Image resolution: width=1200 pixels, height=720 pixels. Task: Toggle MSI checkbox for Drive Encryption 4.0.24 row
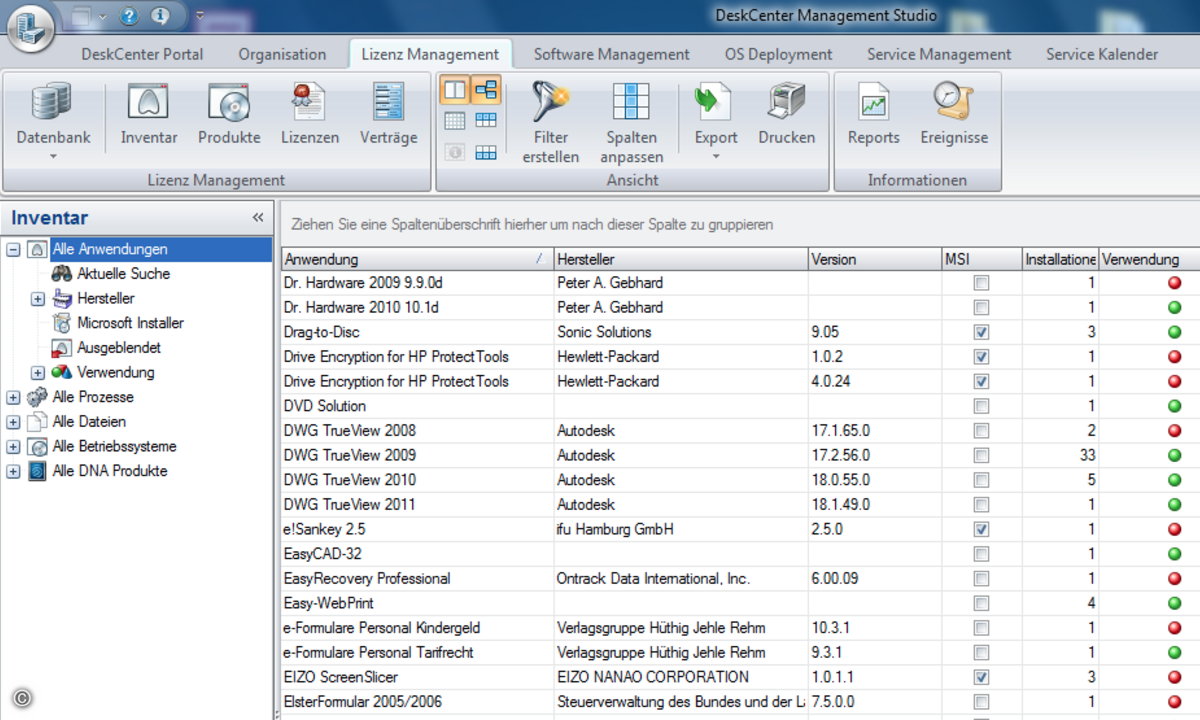pos(981,381)
